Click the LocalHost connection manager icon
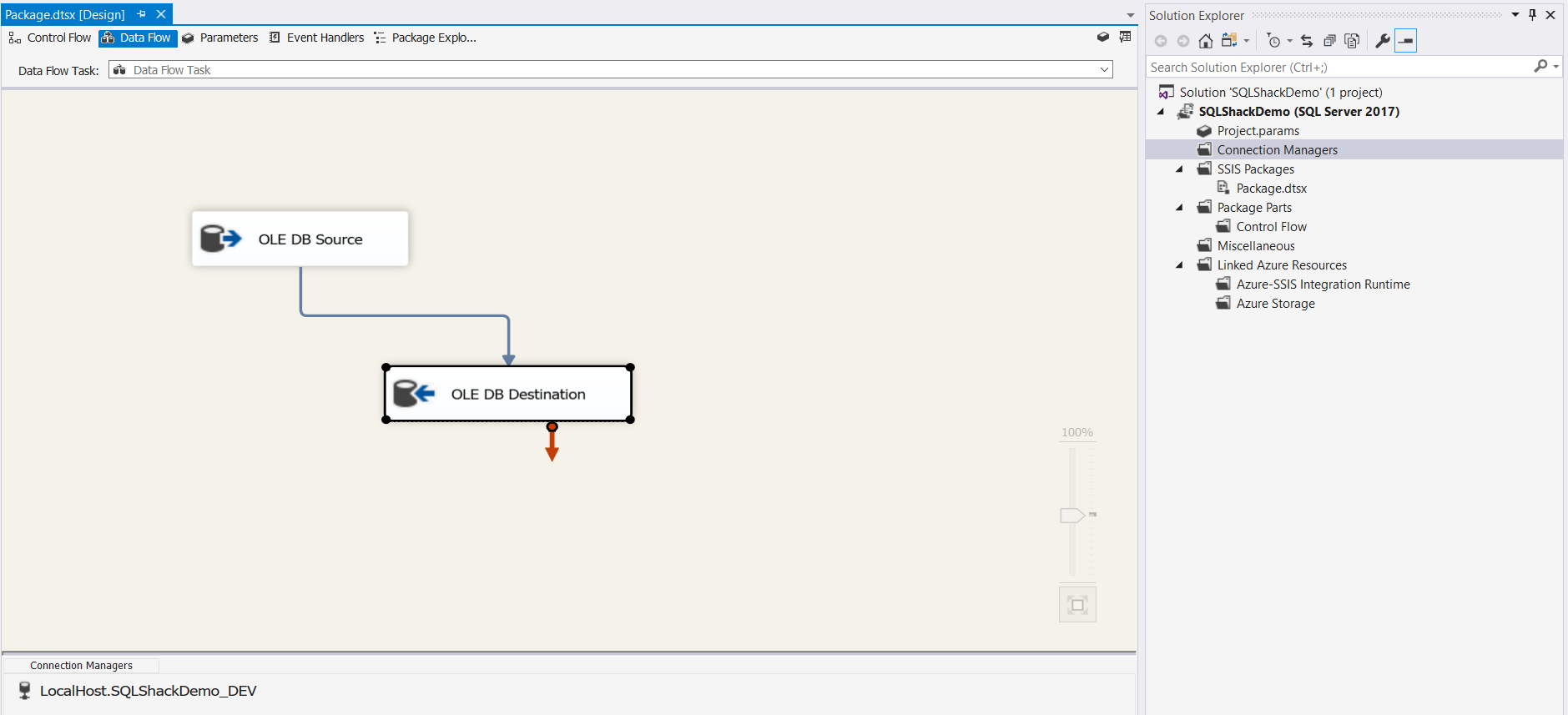 (25, 691)
